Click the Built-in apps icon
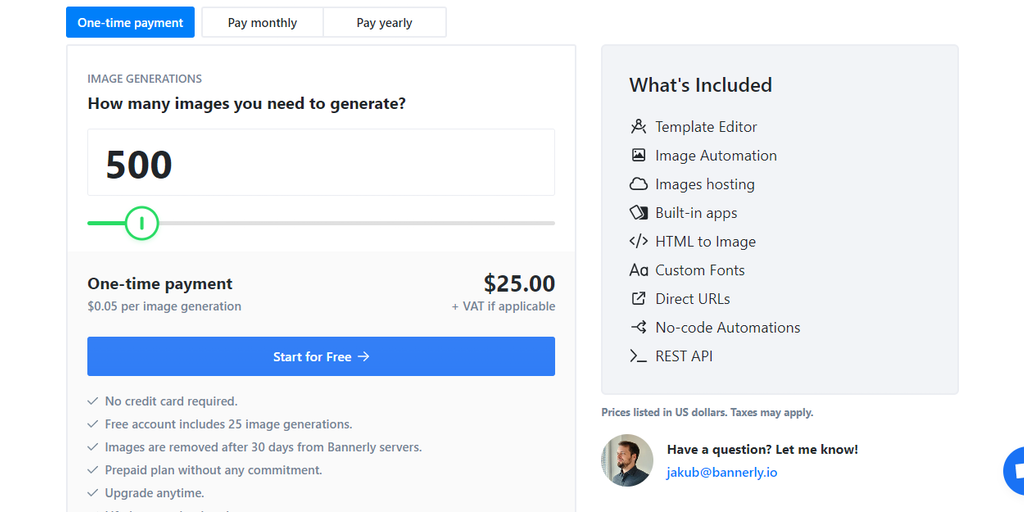Screen dimensions: 1024x512 pyautogui.click(x=638, y=213)
